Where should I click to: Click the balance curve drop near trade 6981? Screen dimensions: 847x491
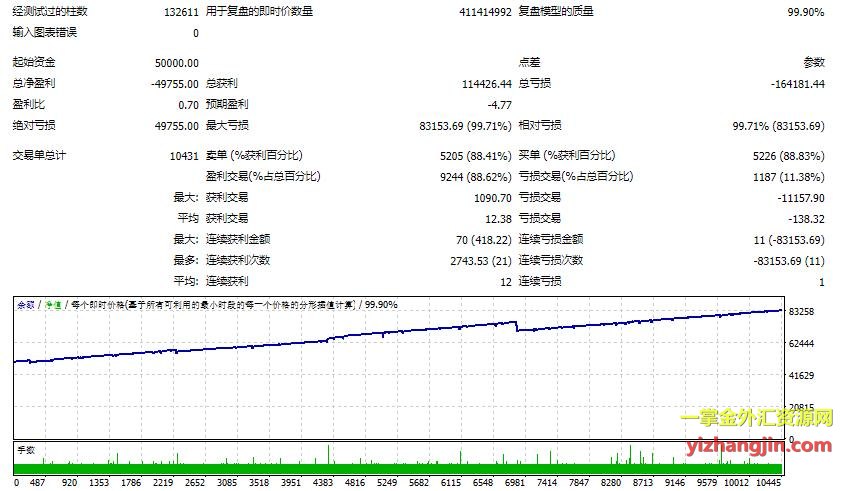(516, 326)
